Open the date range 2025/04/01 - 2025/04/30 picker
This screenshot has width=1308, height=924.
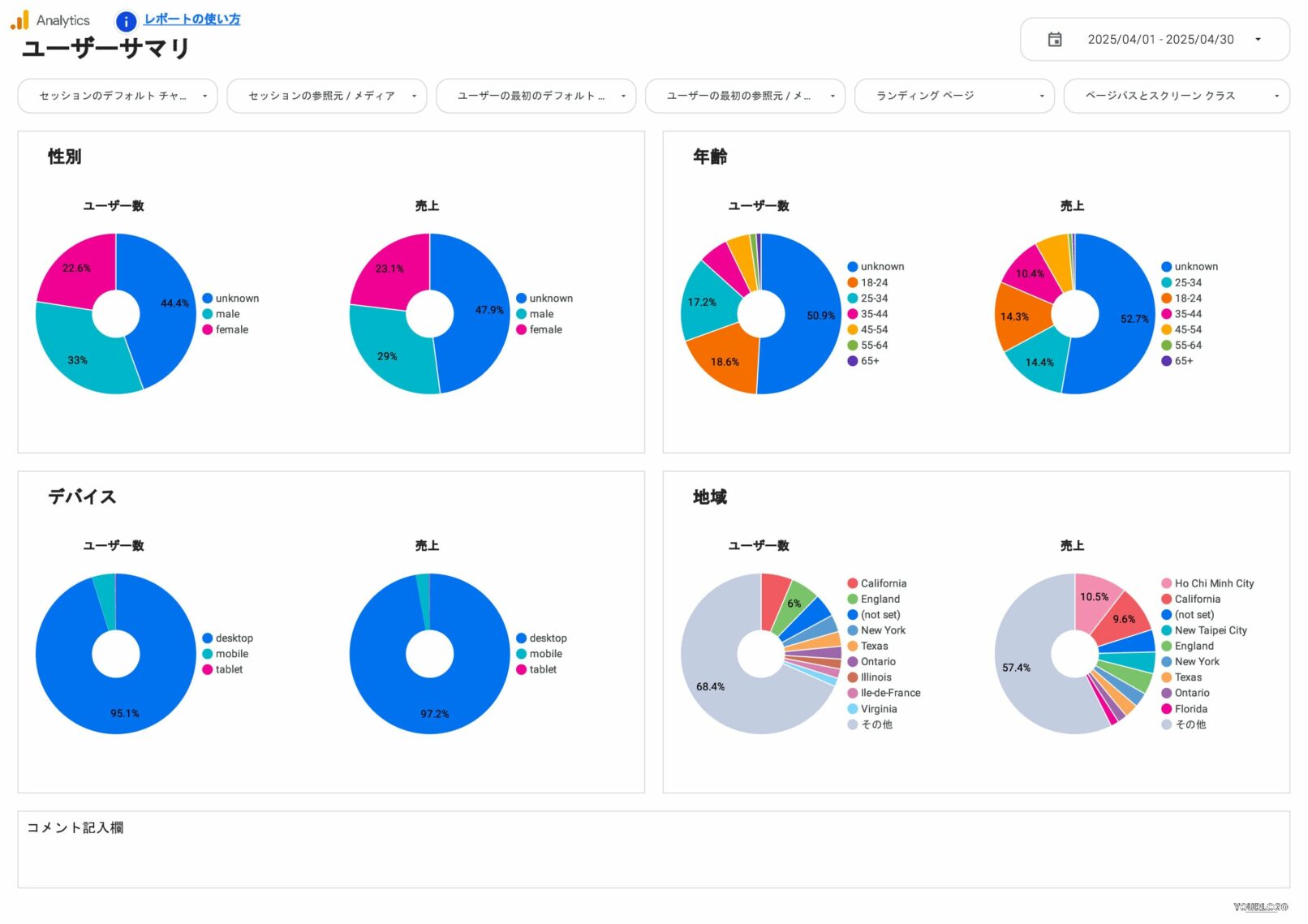pyautogui.click(x=1160, y=39)
